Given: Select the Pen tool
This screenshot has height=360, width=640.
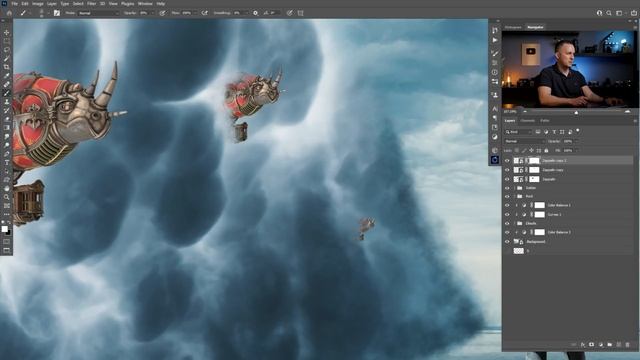Looking at the screenshot, I should coord(7,154).
